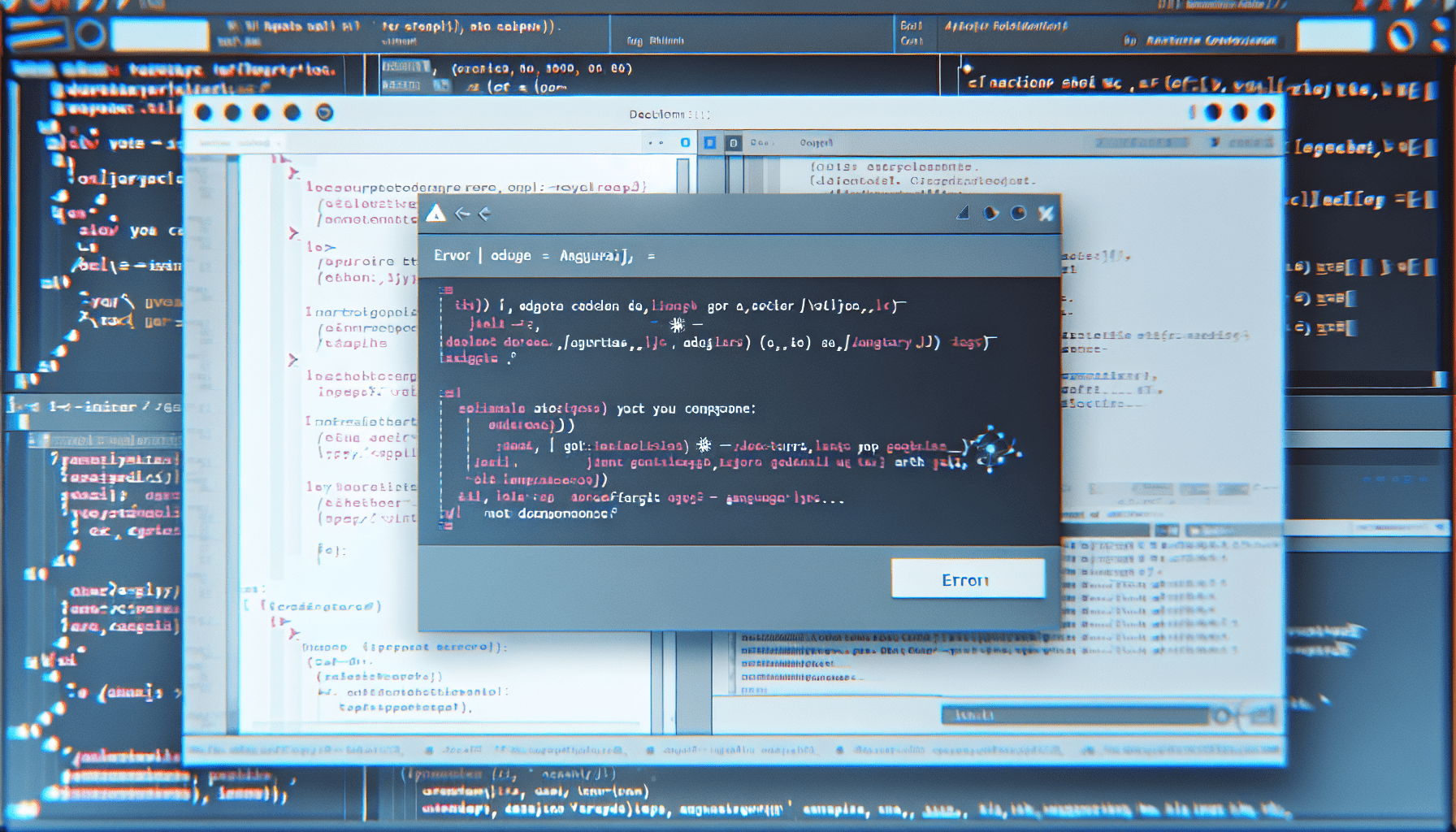Screen dimensions: 1456x832
Task: Click the 'yoct you conpgone:' text in the dialog
Action: (686, 409)
